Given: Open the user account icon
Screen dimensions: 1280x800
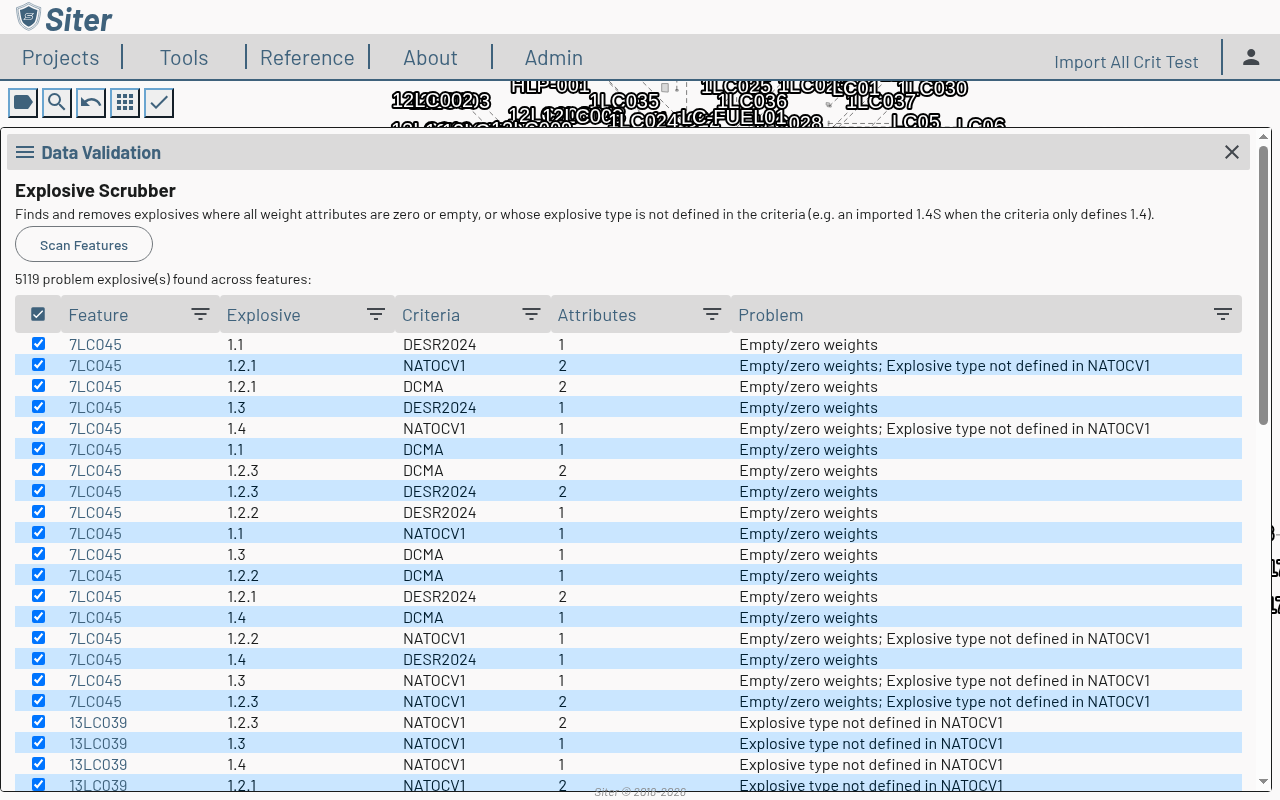Looking at the screenshot, I should point(1251,57).
